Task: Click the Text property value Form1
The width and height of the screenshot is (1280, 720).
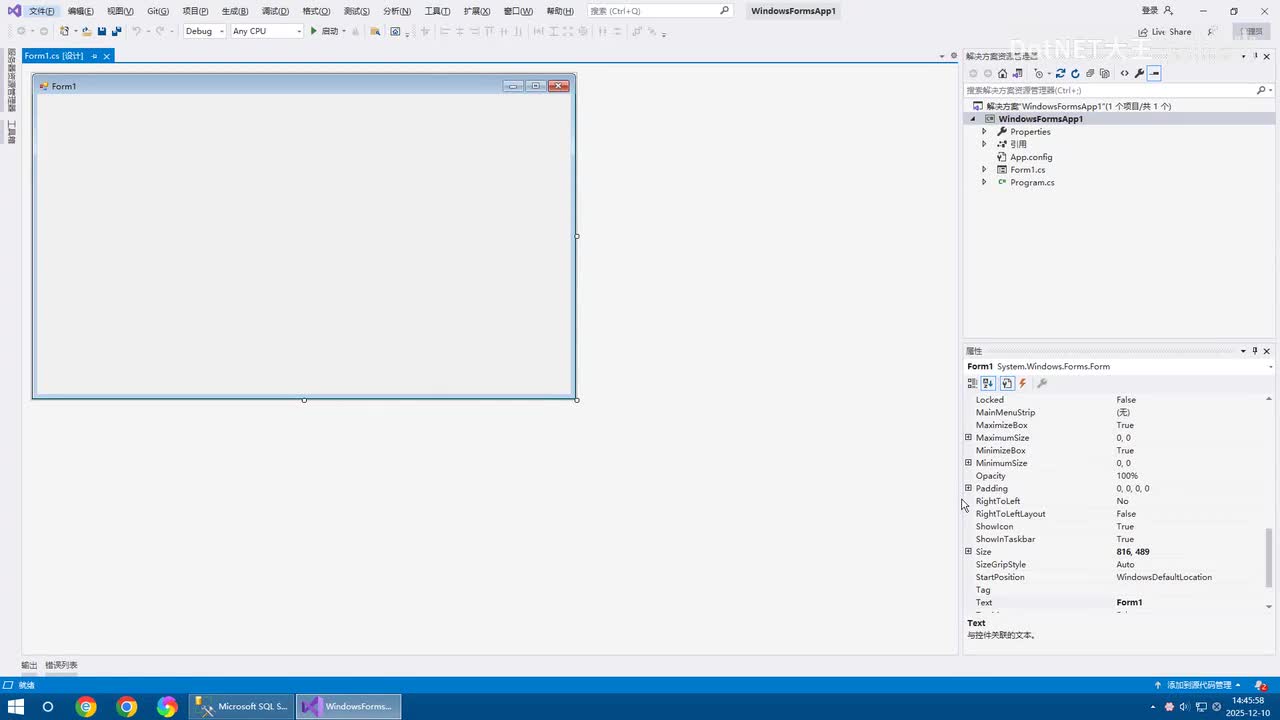Action: pyautogui.click(x=1129, y=603)
